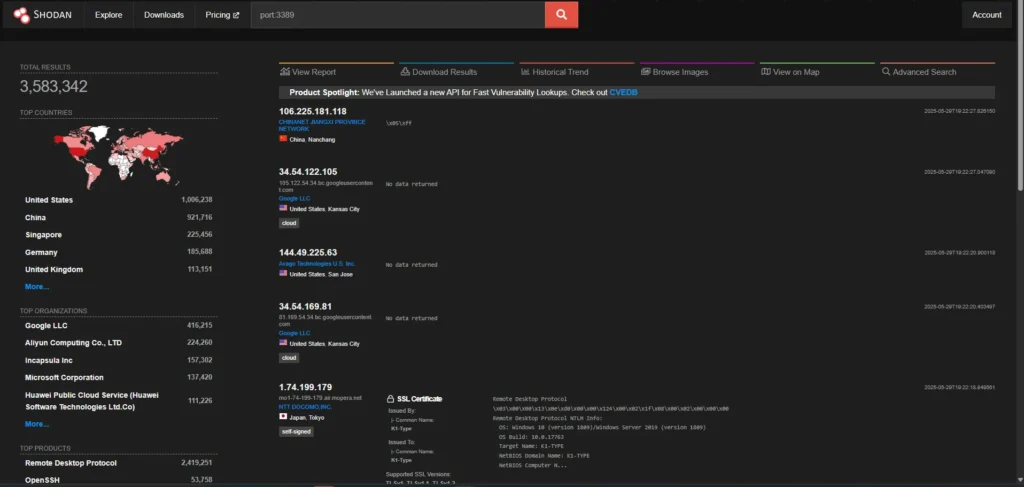Open NTT DOCOMO,INC. link
Viewport: 1024px width, 487px height.
[x=305, y=407]
